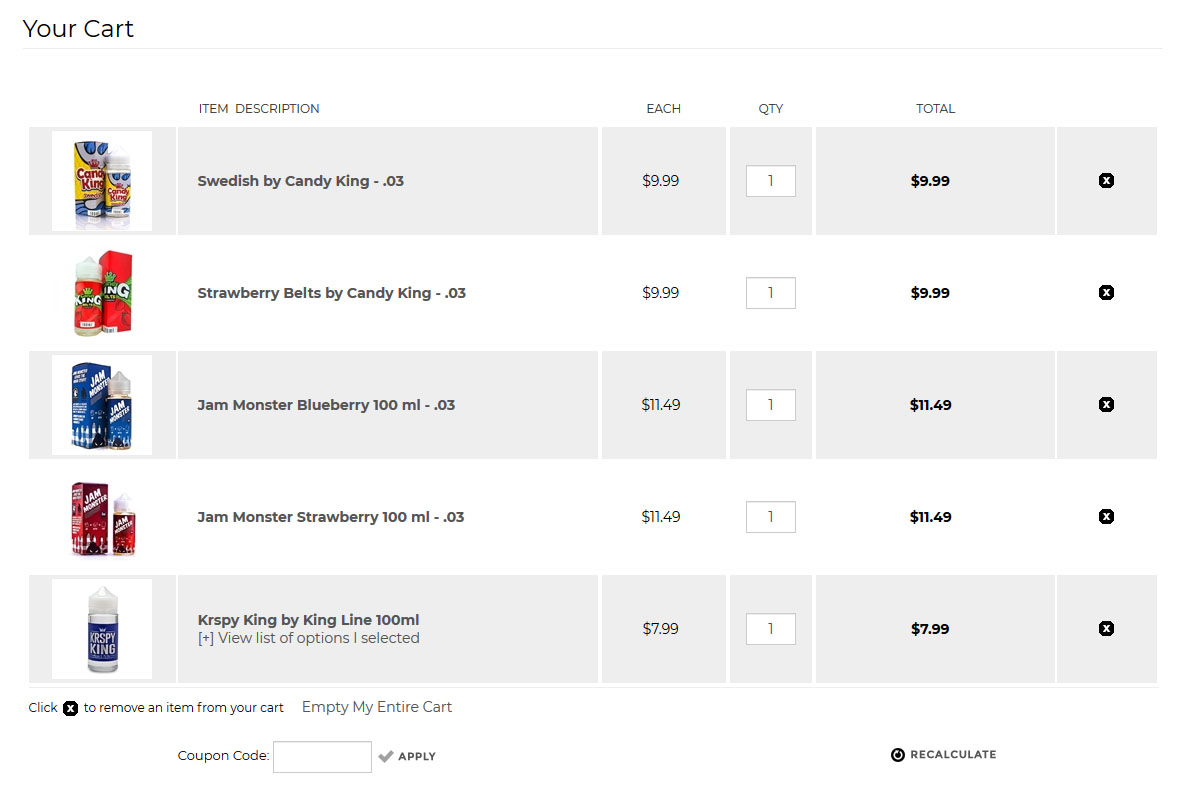Screen dimensions: 1180x789
Task: Open the Swedish by Candy King product link
Action: (x=300, y=181)
